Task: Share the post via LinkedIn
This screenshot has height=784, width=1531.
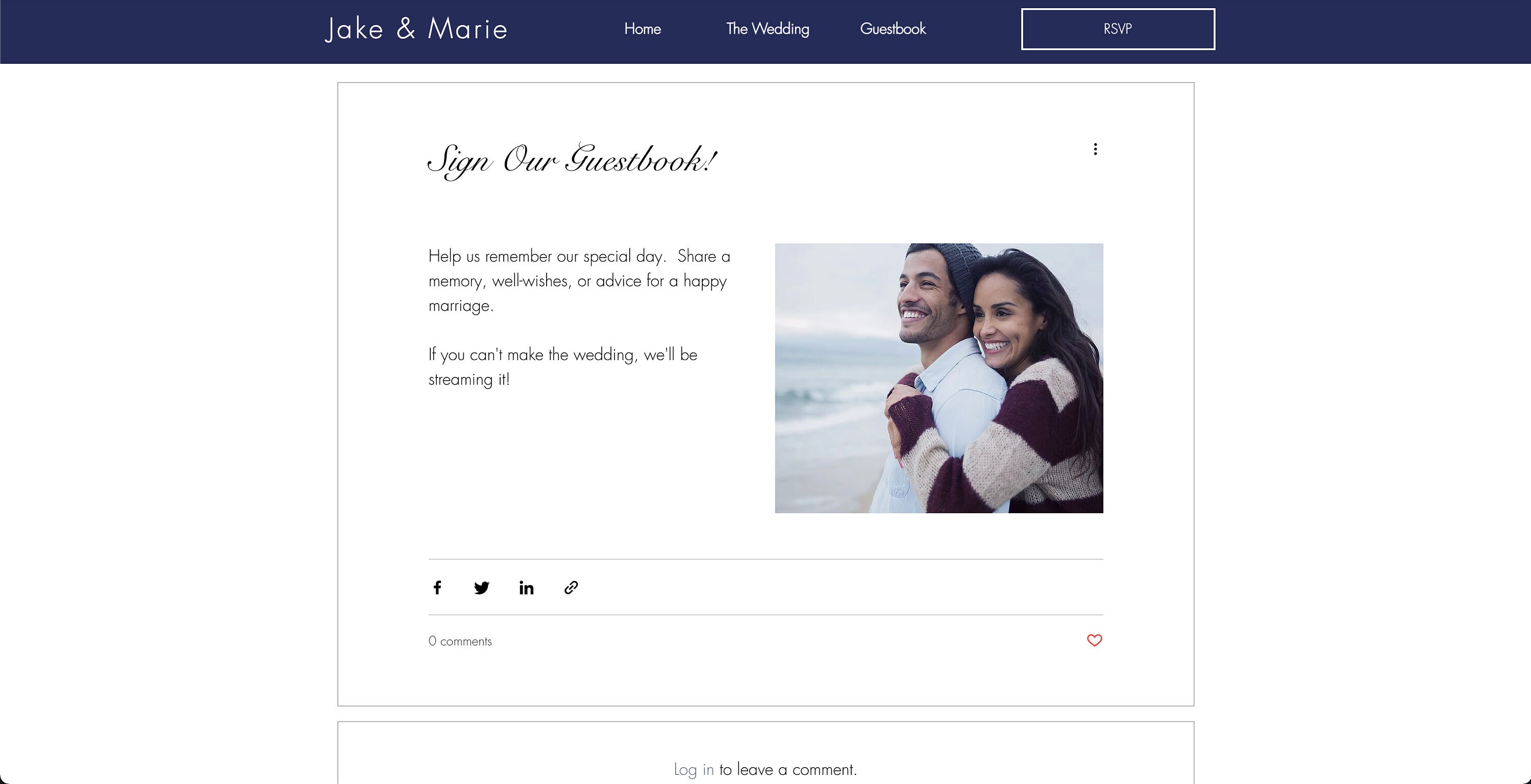Action: 526,588
